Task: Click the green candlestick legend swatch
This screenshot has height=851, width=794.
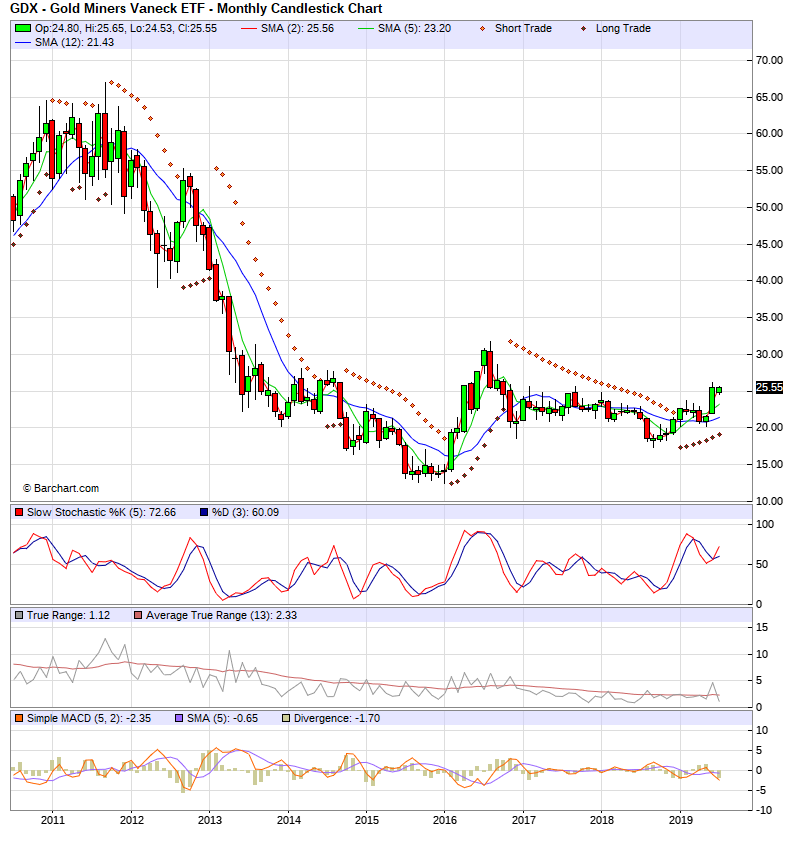Action: (22, 28)
